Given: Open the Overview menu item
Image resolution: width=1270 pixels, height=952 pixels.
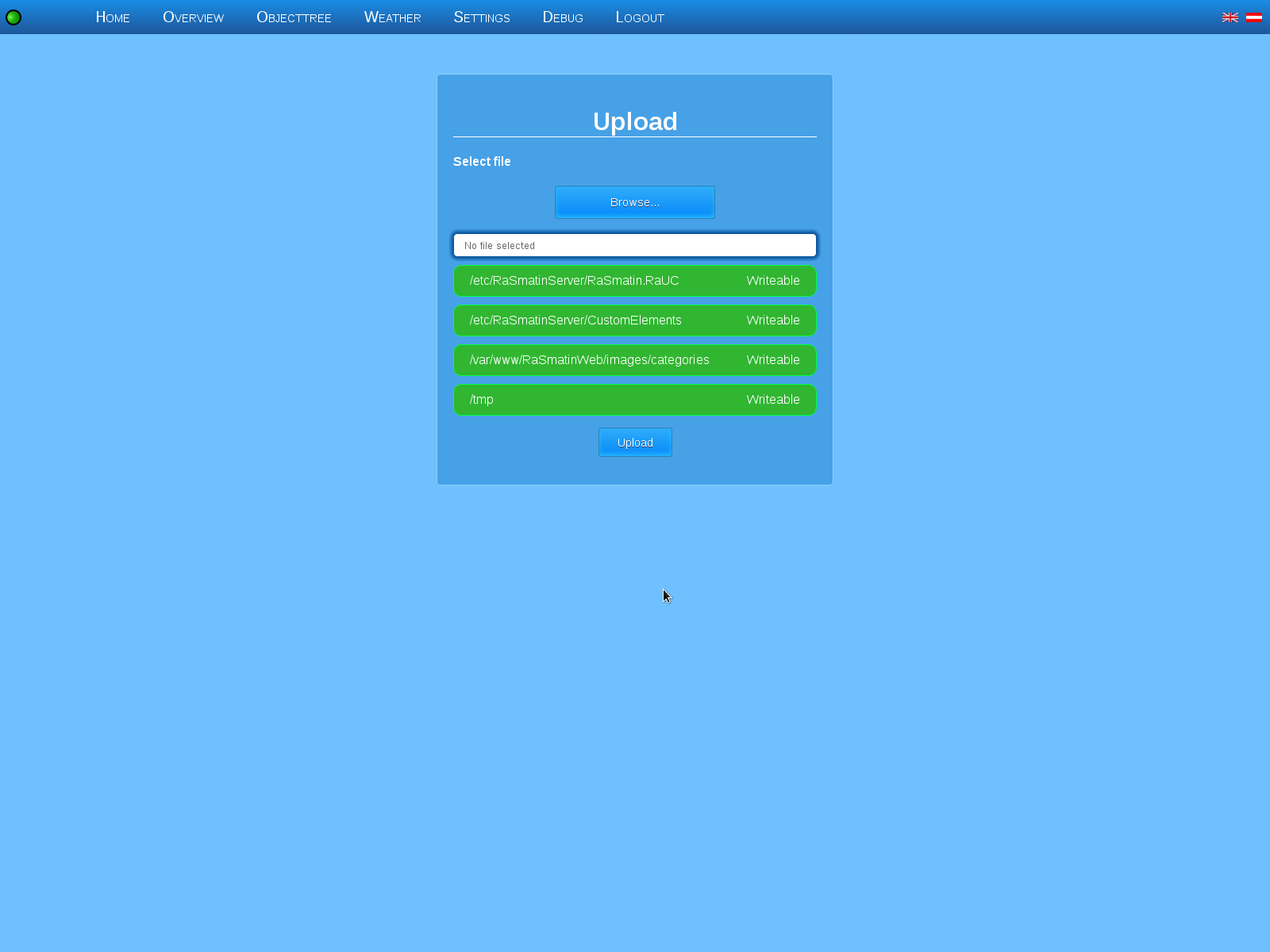Looking at the screenshot, I should 193,17.
